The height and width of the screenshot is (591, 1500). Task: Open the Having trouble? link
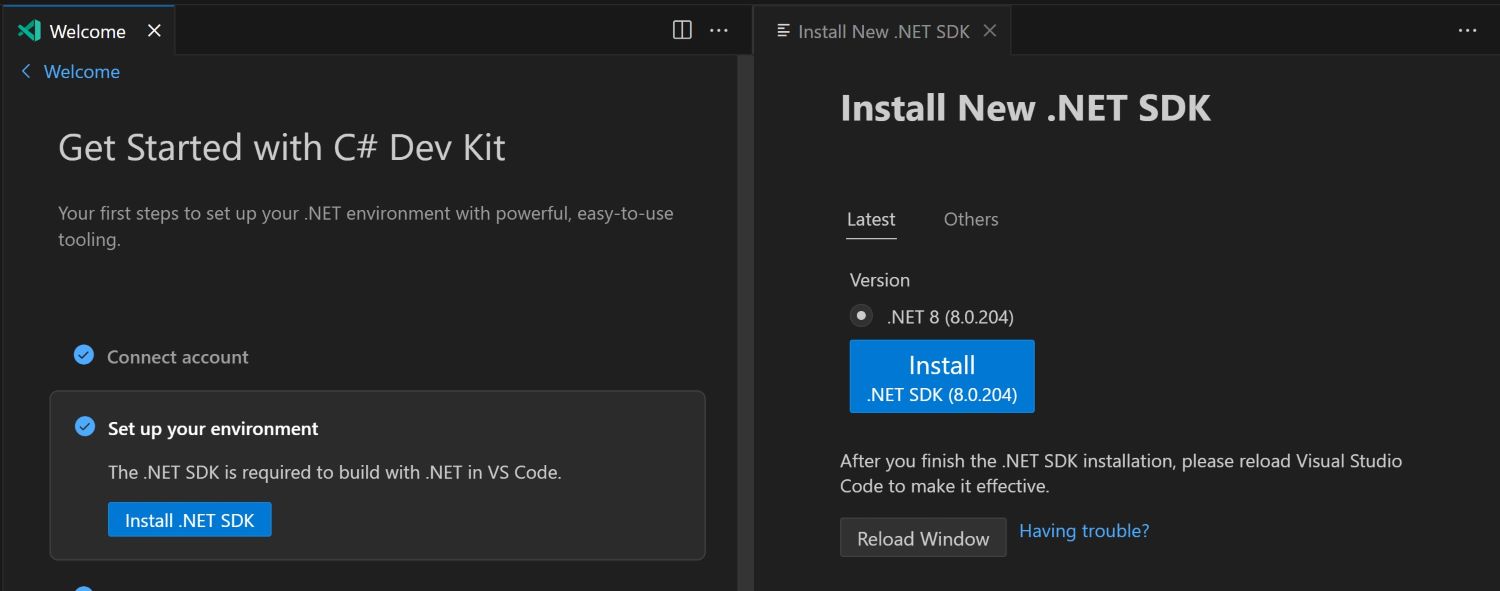pos(1084,531)
